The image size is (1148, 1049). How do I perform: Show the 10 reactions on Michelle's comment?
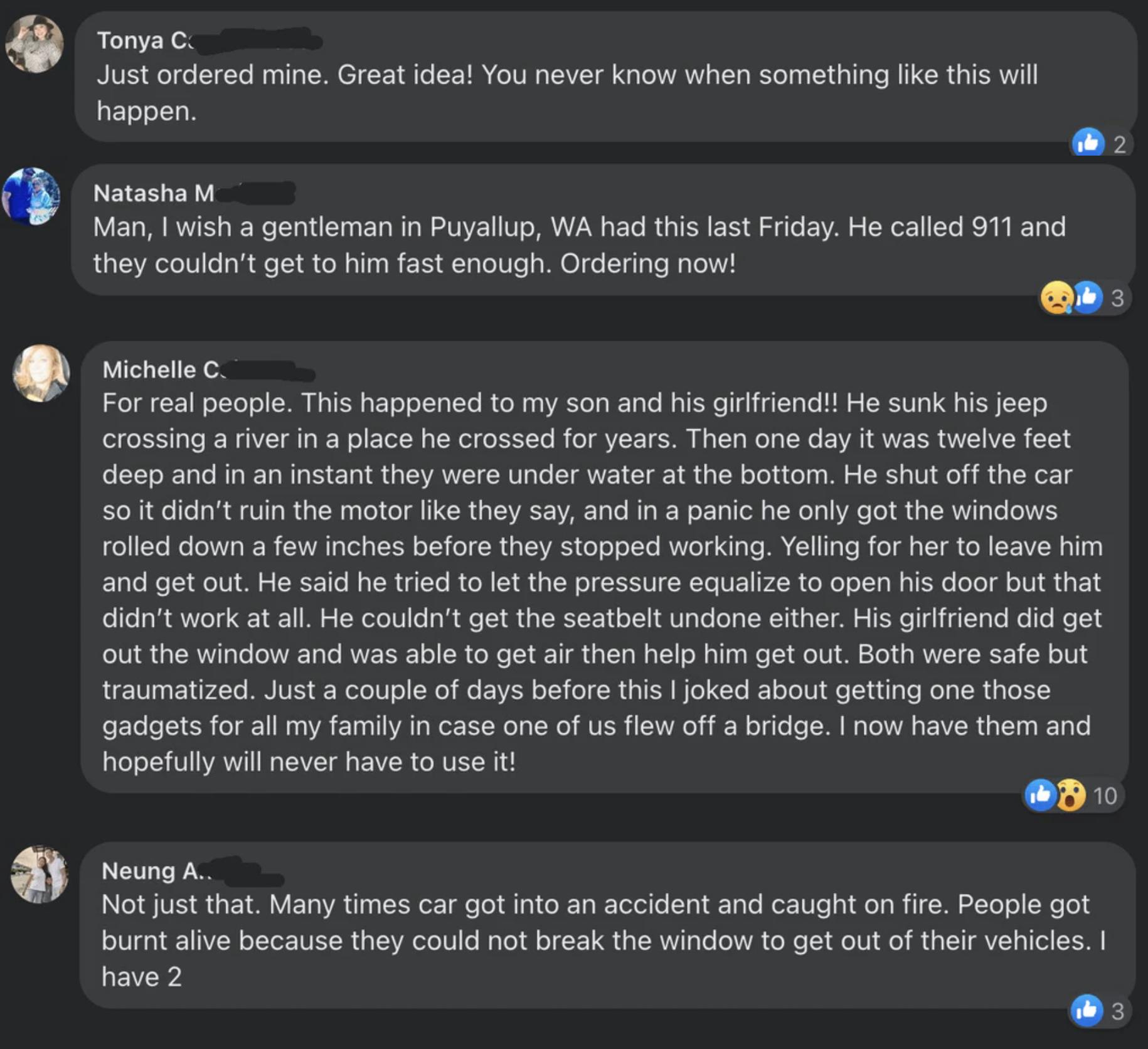1105,796
